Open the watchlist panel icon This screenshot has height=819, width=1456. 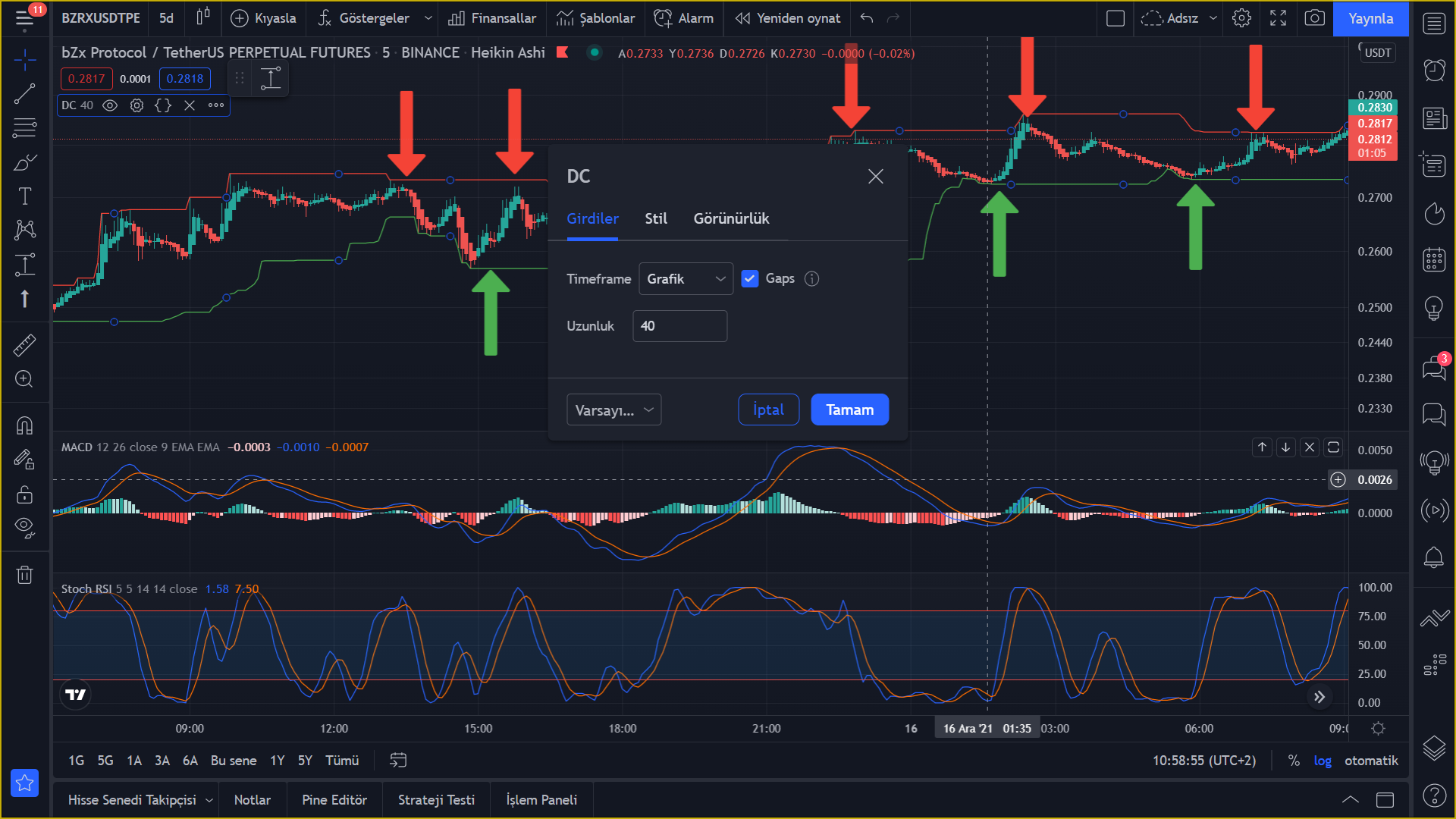(1434, 24)
